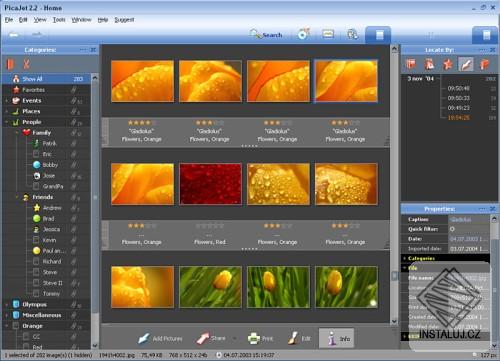Click the Favorites star icon
The width and height of the screenshot is (500, 361).
point(16,90)
